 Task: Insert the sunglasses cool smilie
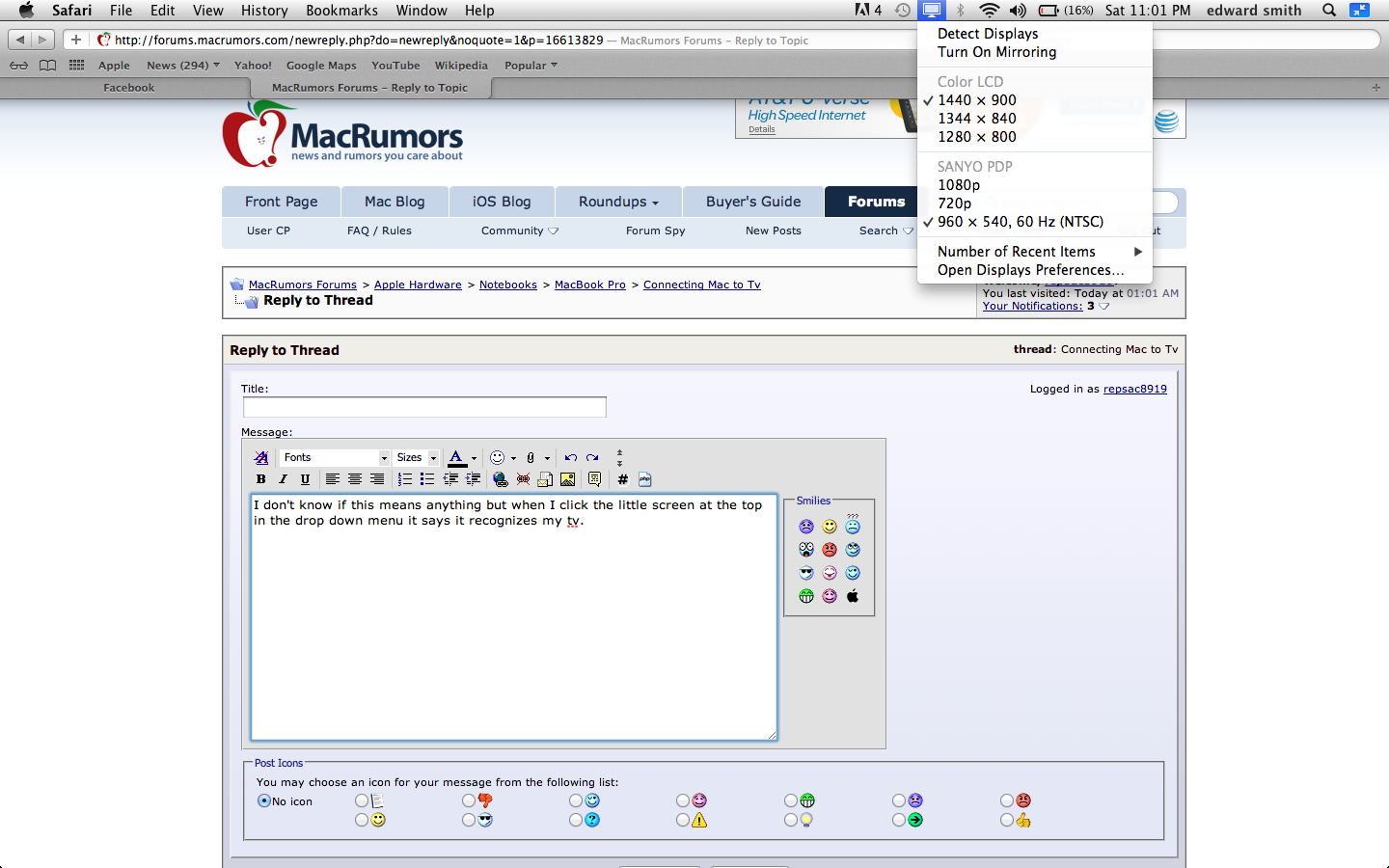tap(806, 573)
